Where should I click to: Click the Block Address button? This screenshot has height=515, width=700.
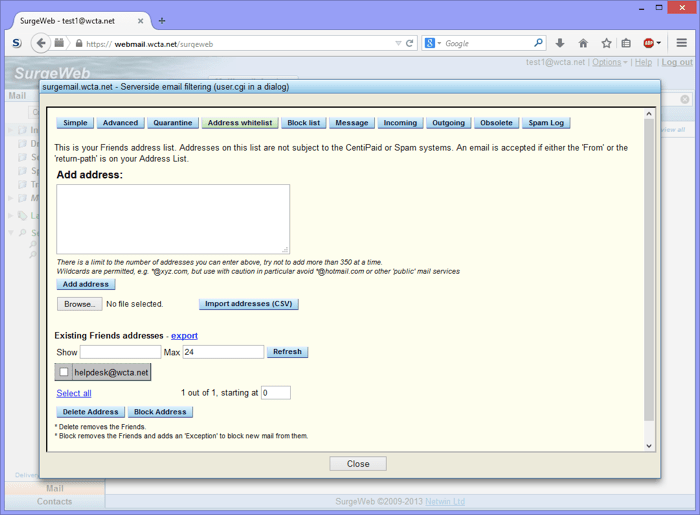point(160,412)
